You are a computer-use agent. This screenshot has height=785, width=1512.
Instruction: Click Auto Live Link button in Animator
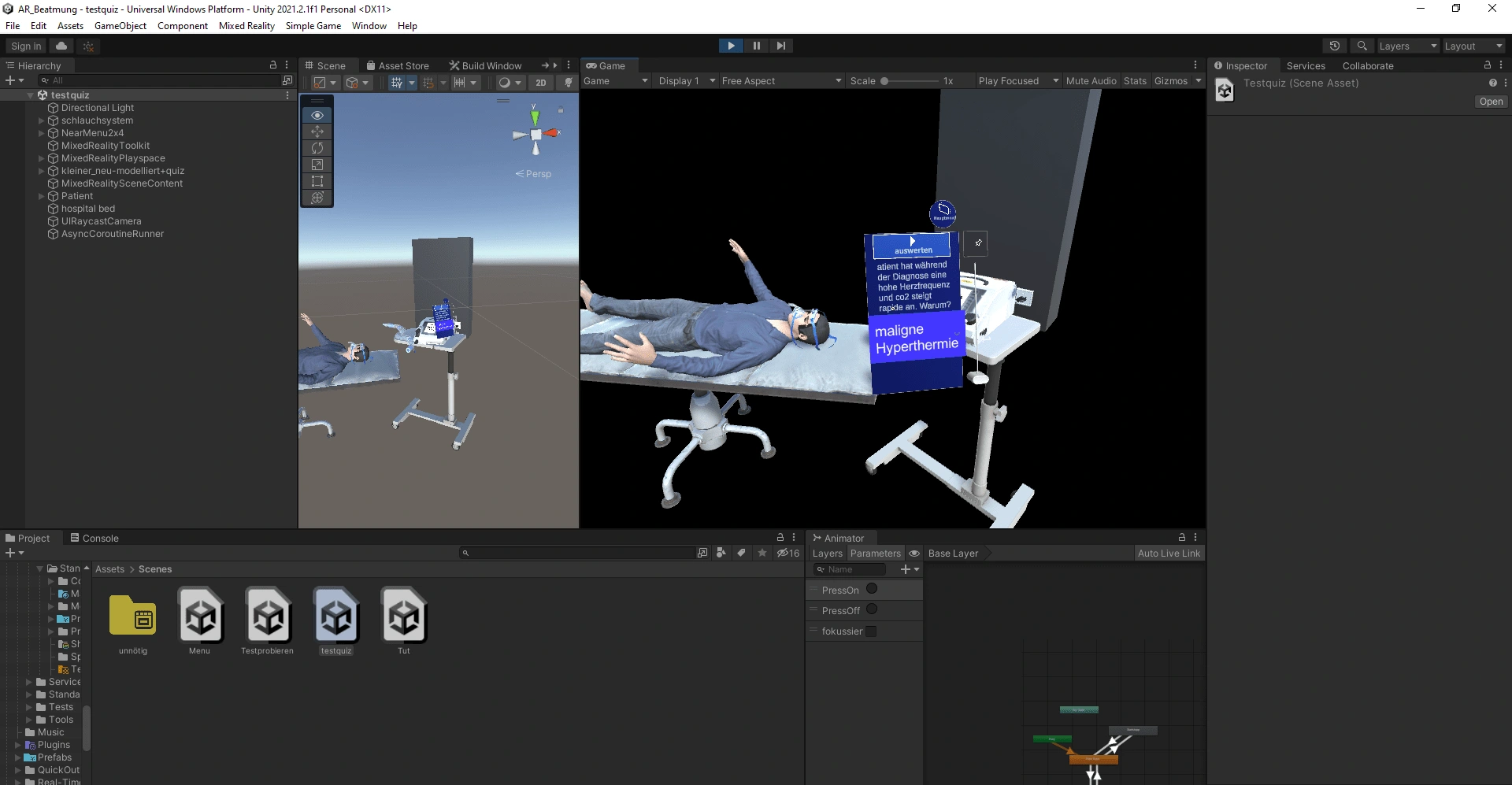coord(1169,553)
